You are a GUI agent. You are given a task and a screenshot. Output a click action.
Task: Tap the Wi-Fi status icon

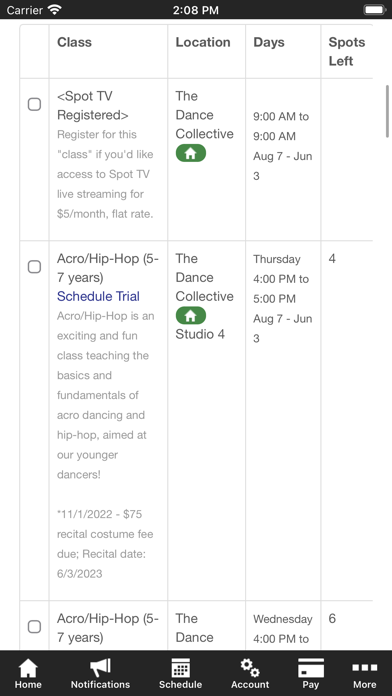55,10
